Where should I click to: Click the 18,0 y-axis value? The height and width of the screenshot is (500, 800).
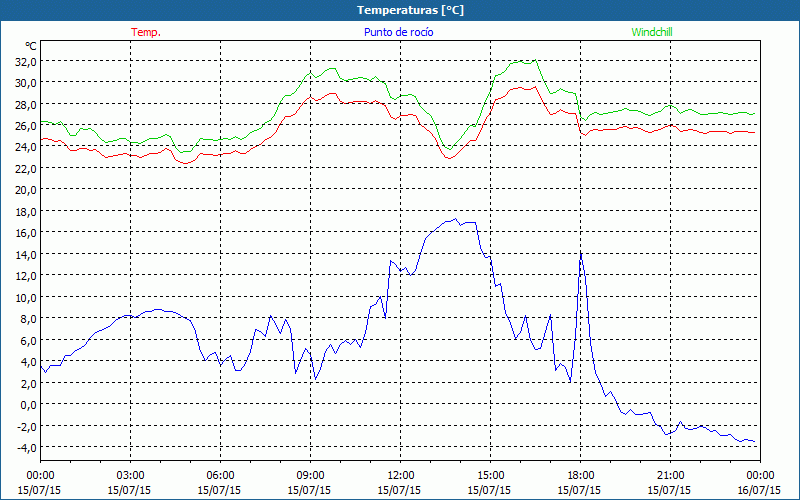coord(27,211)
